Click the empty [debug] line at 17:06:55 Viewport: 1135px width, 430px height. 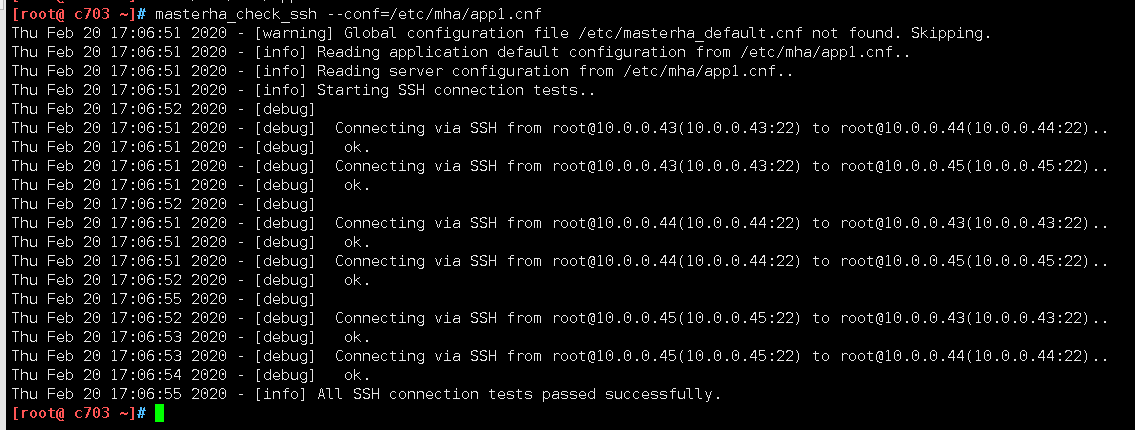tap(286, 299)
